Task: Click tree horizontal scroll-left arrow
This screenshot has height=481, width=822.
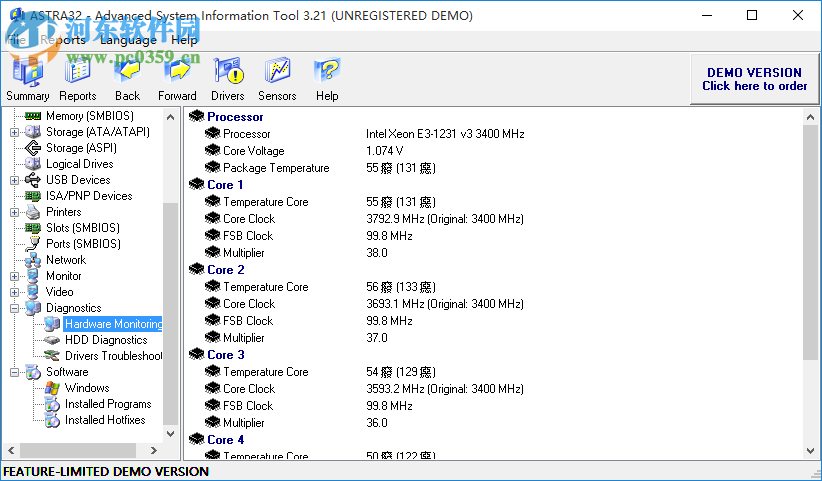Action: (x=12, y=450)
